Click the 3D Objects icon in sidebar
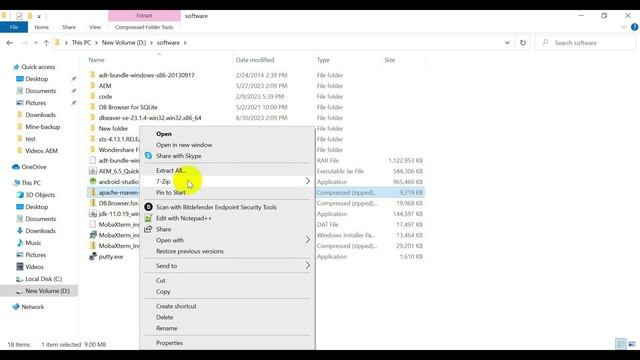The image size is (640, 360). tap(20, 195)
